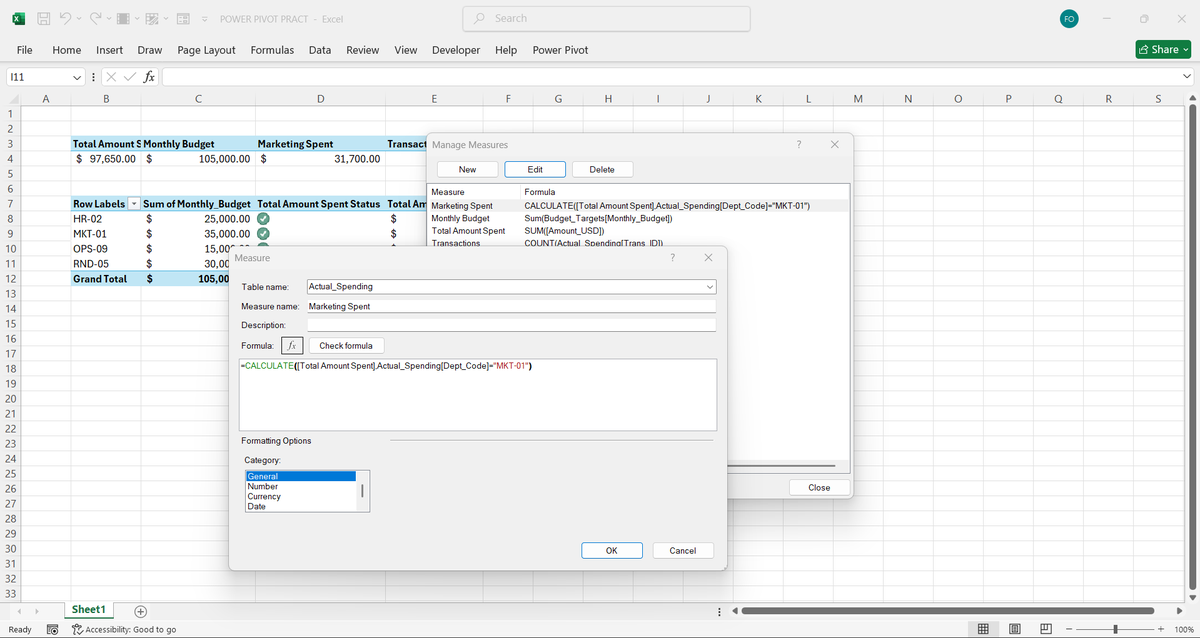The width and height of the screenshot is (1200, 638).
Task: Click the New button in Manage Measures
Action: [x=467, y=170]
